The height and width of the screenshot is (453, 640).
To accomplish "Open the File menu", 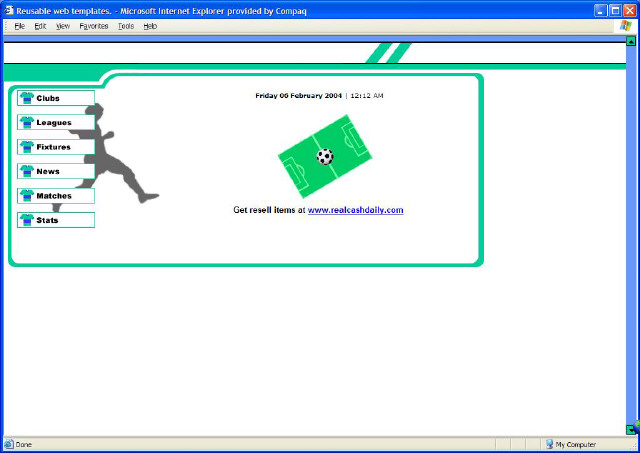I will pyautogui.click(x=19, y=26).
